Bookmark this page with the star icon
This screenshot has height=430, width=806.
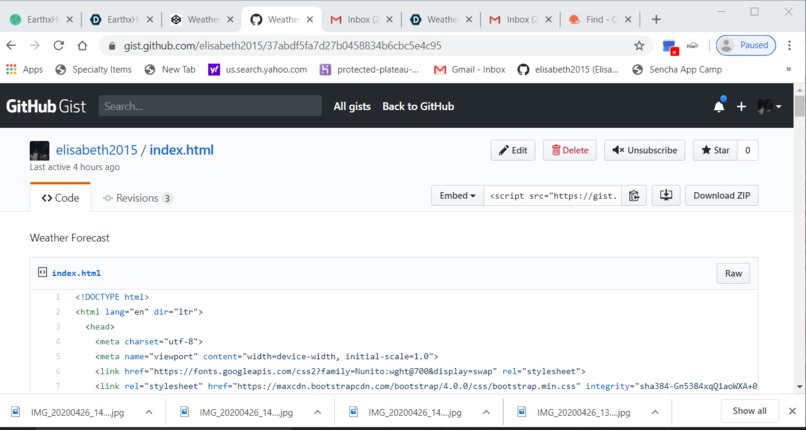(639, 46)
